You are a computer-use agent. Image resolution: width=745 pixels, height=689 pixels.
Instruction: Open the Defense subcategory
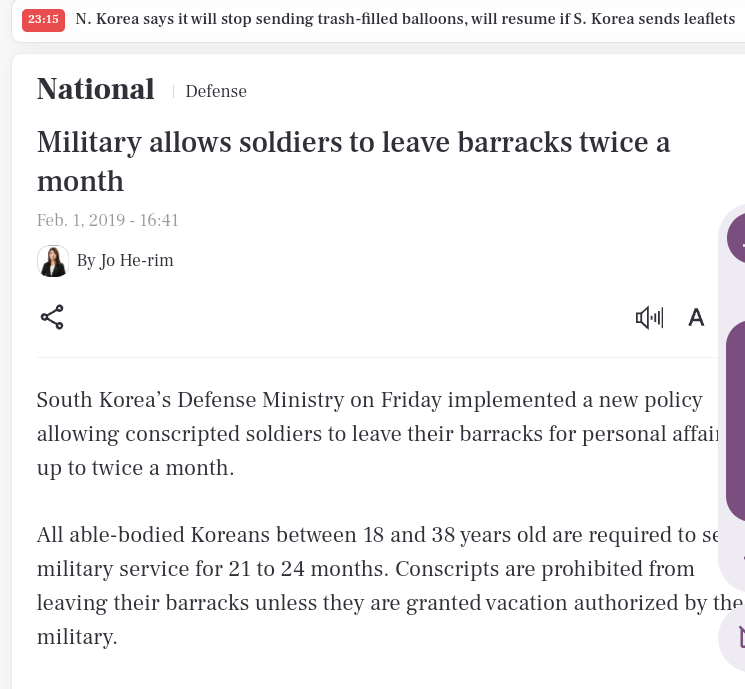[216, 92]
